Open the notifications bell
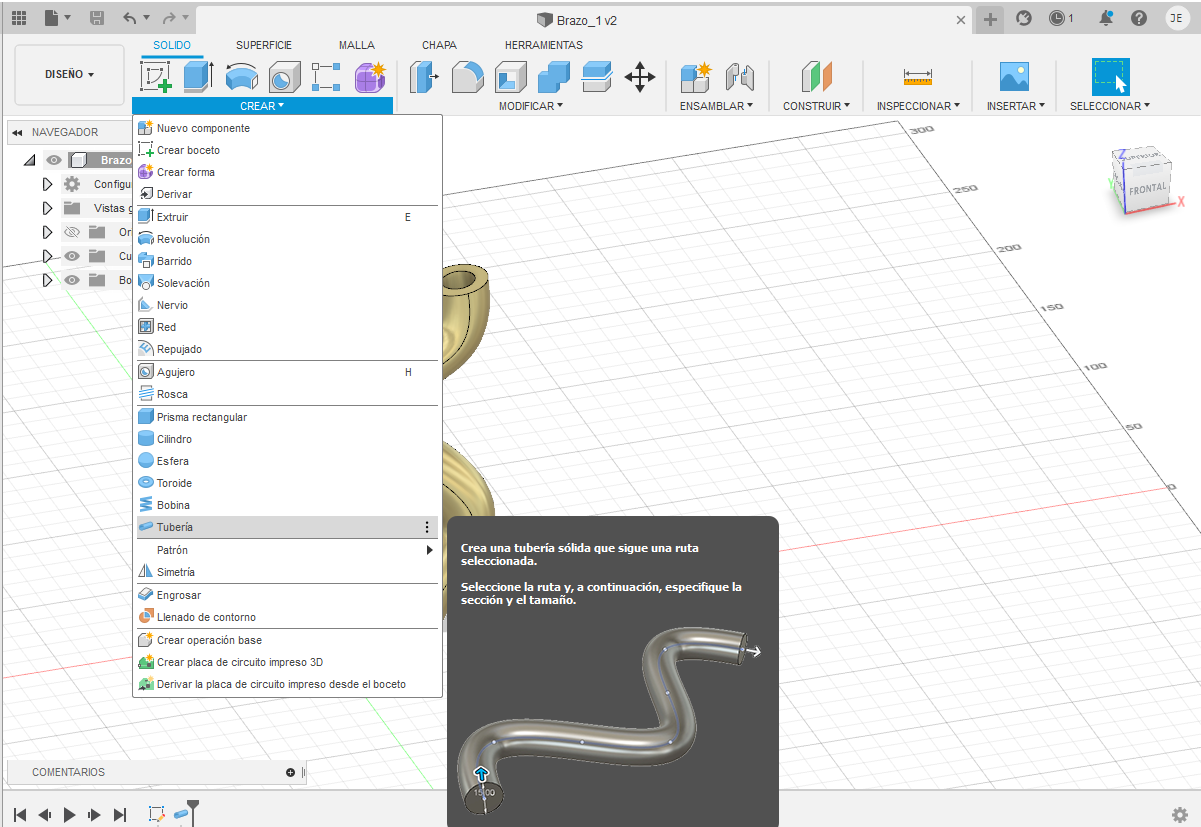This screenshot has height=827, width=1201. tap(1106, 18)
